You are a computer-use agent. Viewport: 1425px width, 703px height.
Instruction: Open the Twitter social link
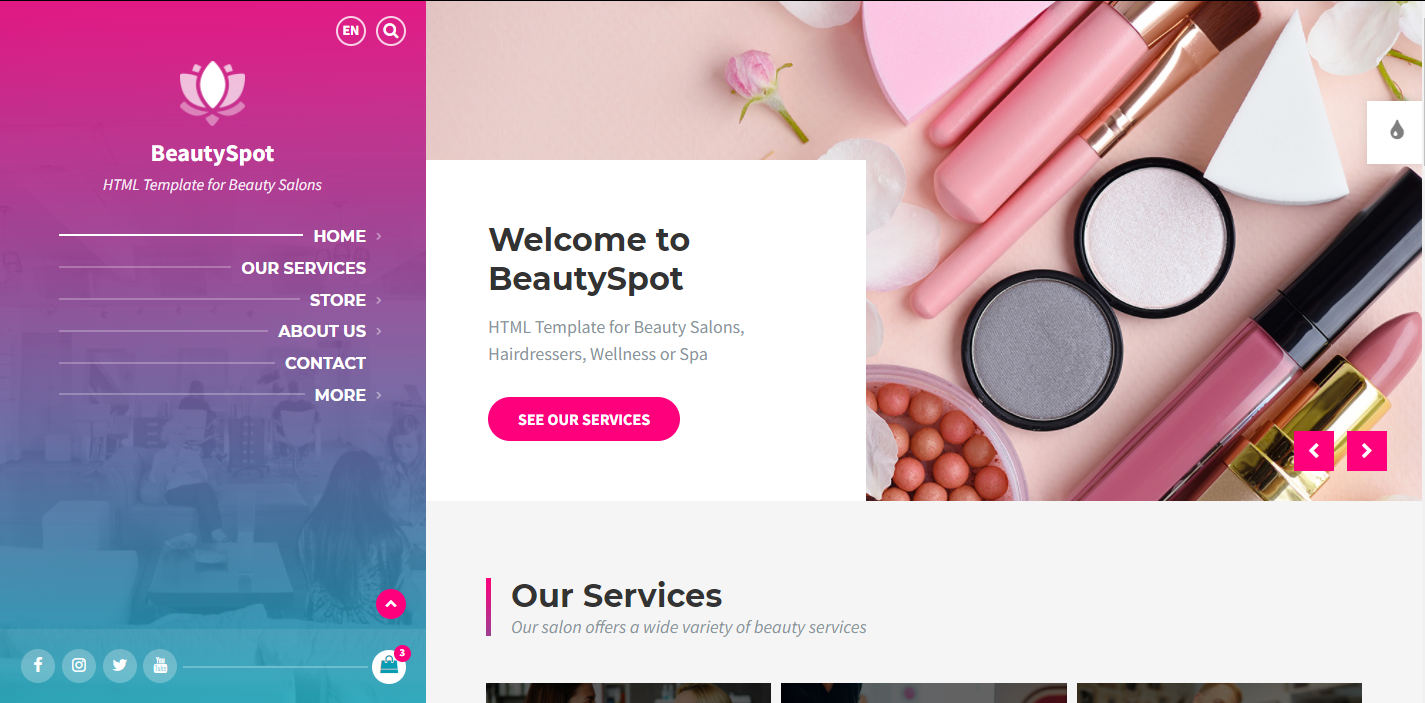(x=120, y=665)
